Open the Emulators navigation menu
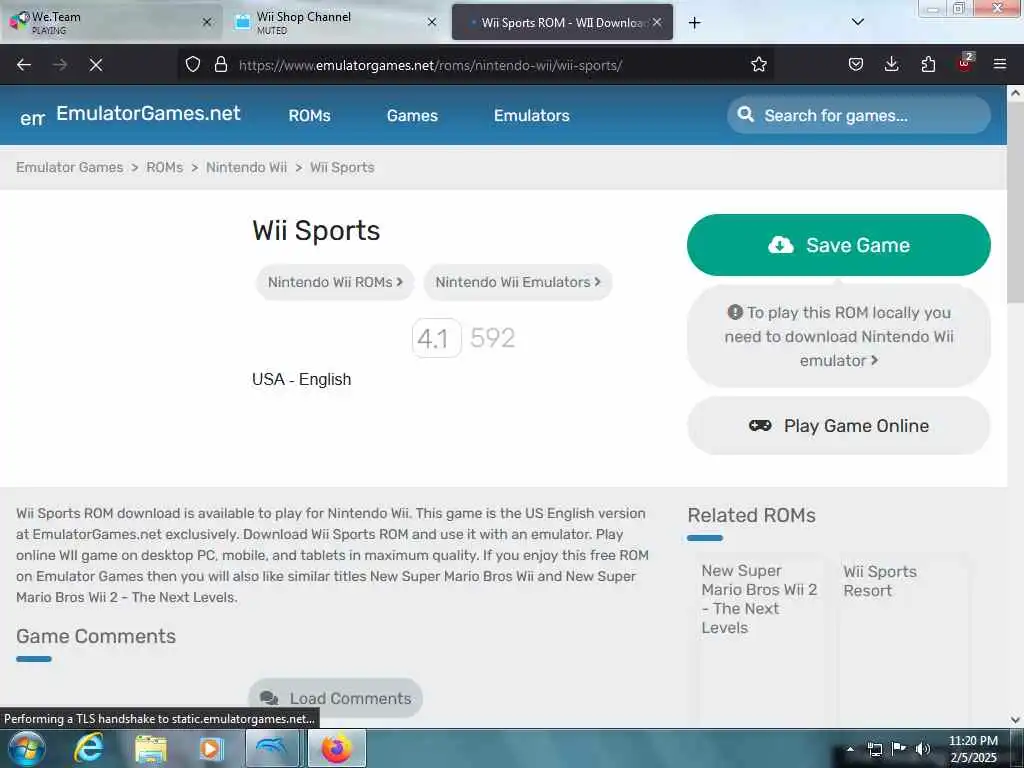 532,116
